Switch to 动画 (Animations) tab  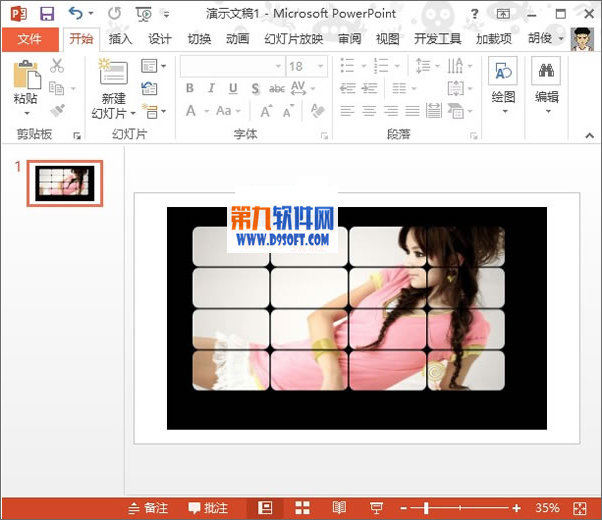(237, 39)
